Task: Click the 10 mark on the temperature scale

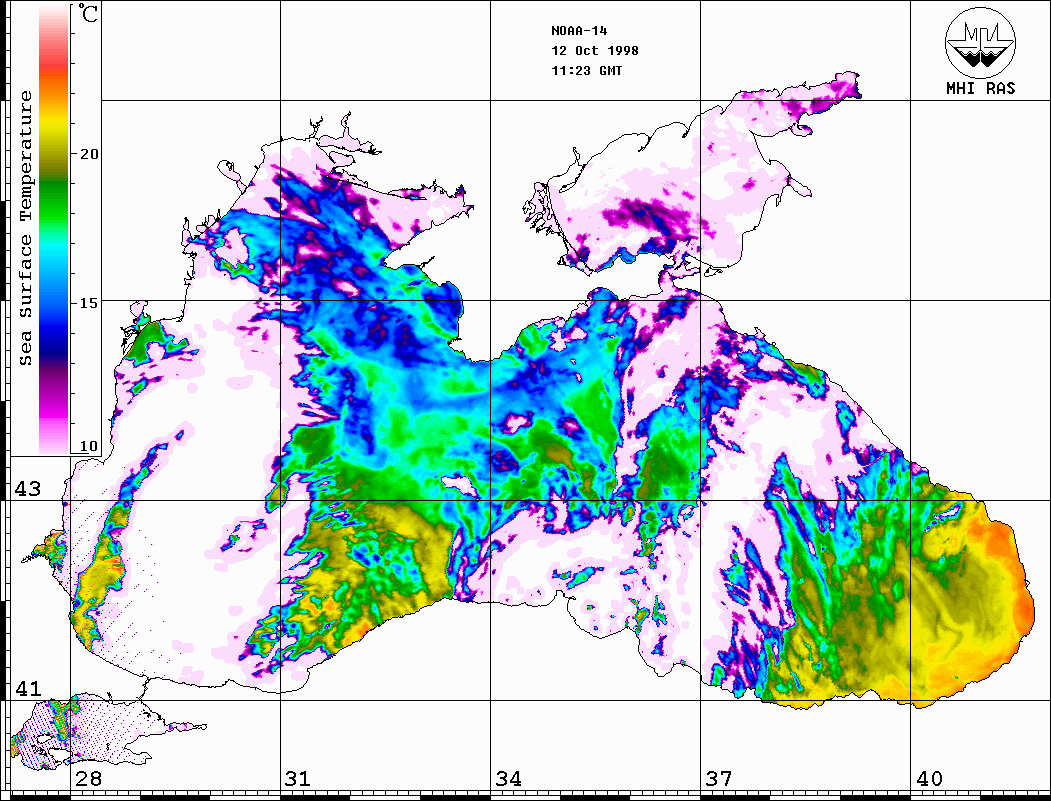Action: [x=90, y=446]
